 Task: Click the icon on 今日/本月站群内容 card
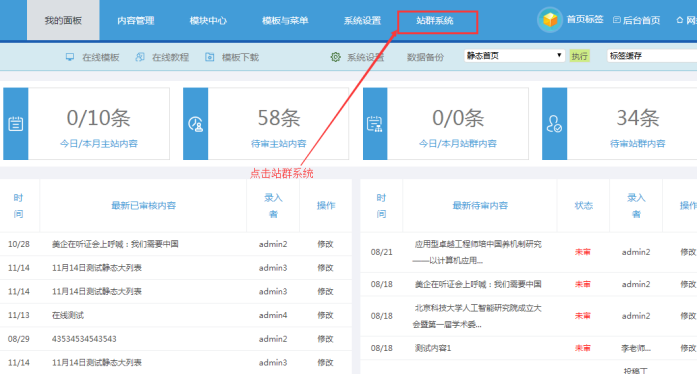[375, 124]
